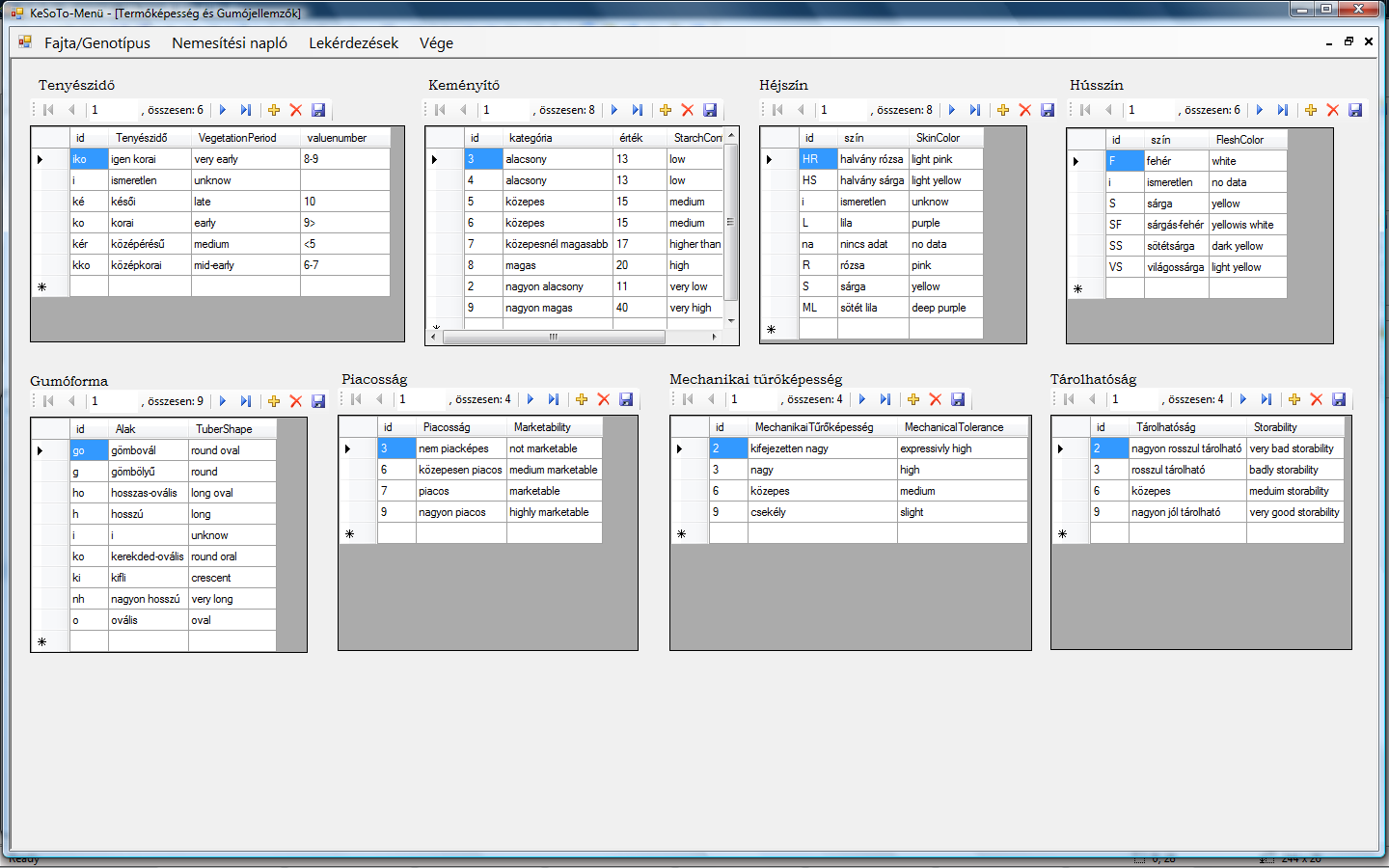Jump to last record in Héjszín
Screen dimensions: 1389x868
click(975, 110)
